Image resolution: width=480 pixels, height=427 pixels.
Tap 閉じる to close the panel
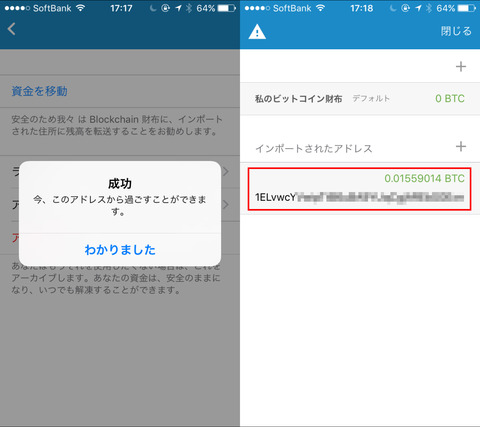coord(456,31)
